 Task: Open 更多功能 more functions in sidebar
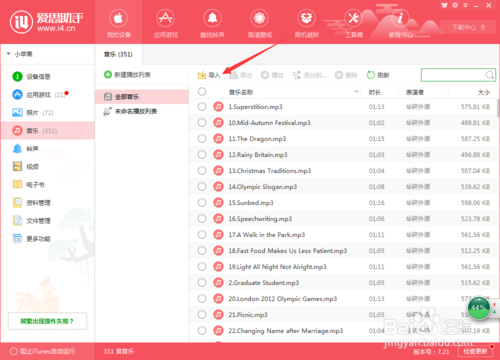coord(31,238)
